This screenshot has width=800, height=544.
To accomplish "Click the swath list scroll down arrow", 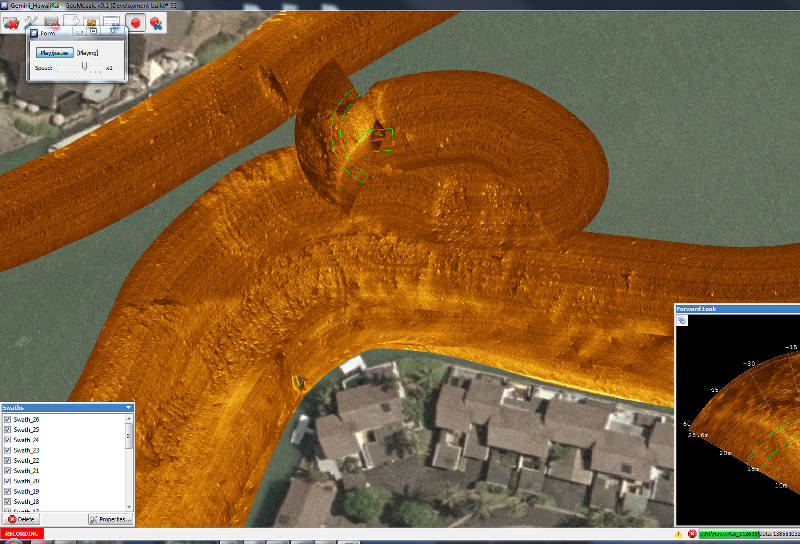I will tap(129, 507).
